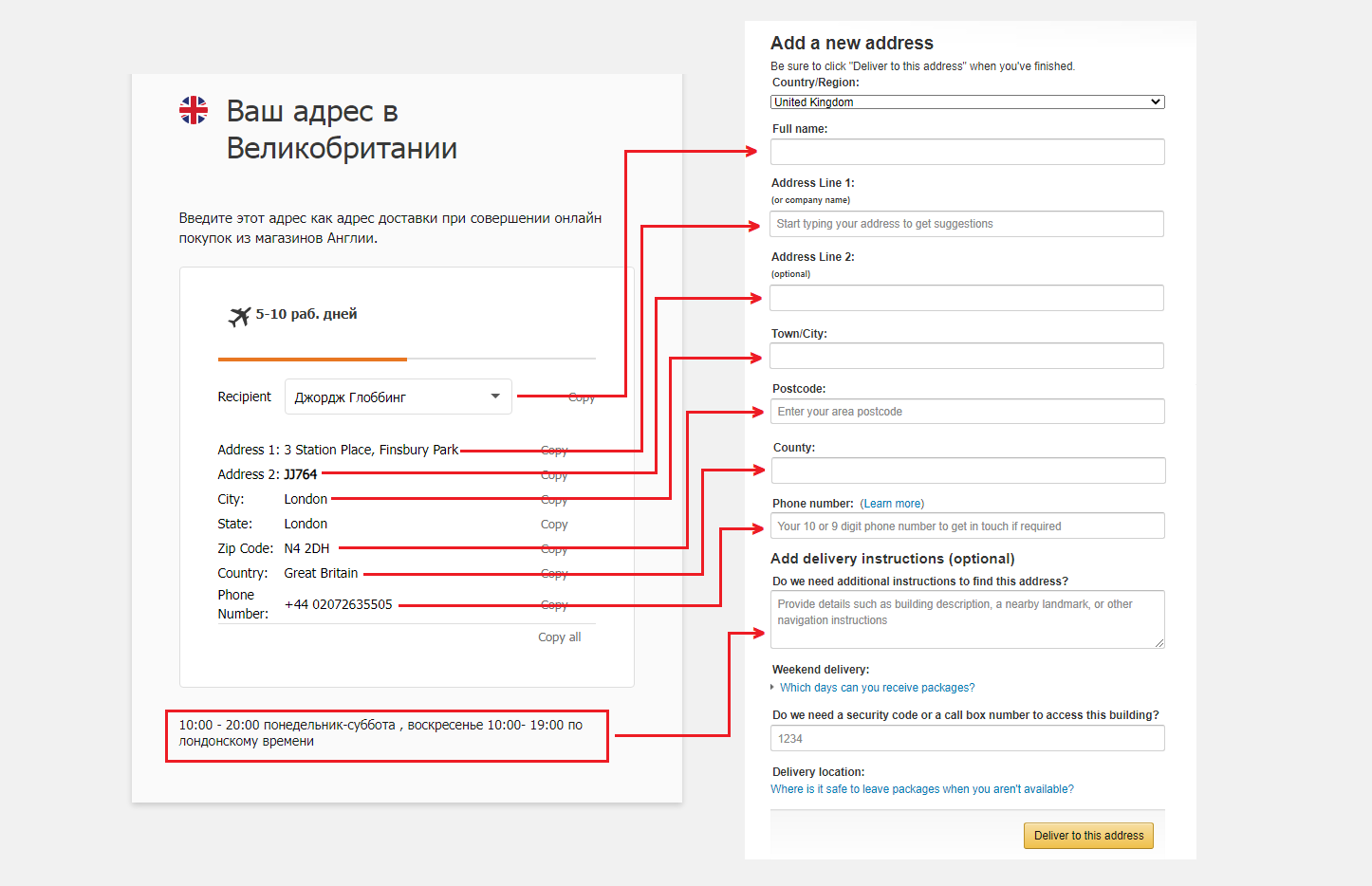
Task: Click the Full name input field
Action: (x=967, y=152)
